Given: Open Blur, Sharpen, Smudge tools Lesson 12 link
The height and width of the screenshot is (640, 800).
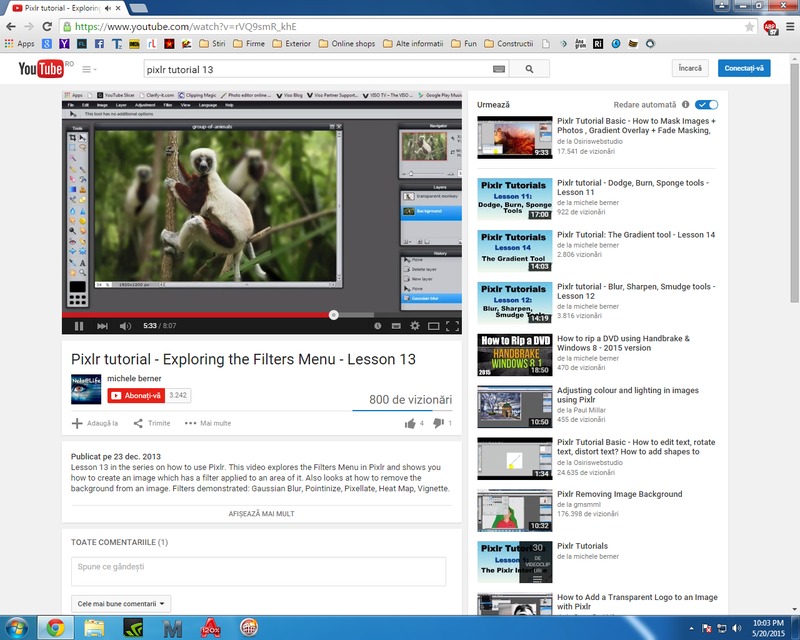Looking at the screenshot, I should [x=636, y=291].
